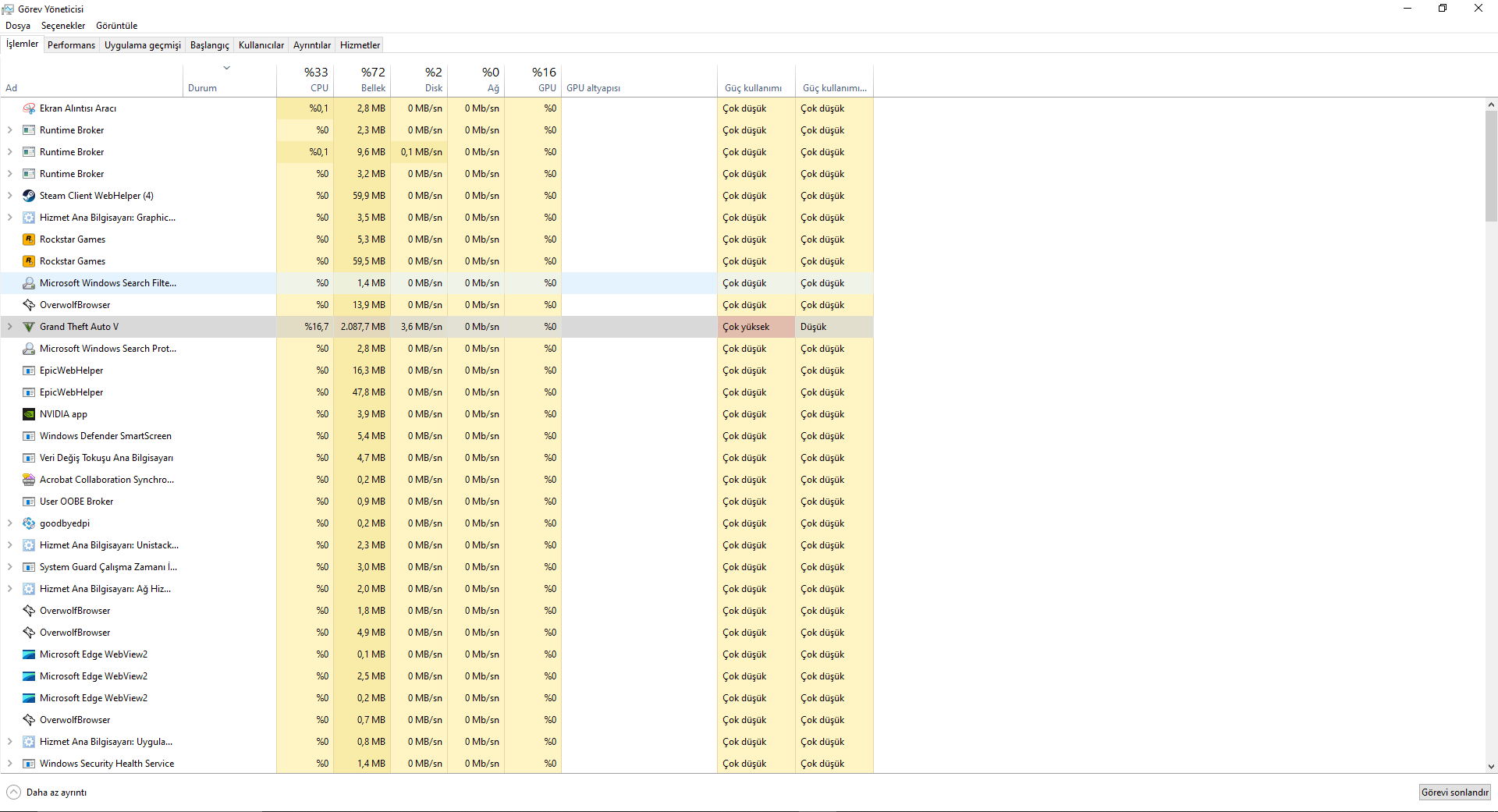Click the Runtime Broker icon using 9,6 MB
Screen dimensions: 1498x812
point(29,152)
